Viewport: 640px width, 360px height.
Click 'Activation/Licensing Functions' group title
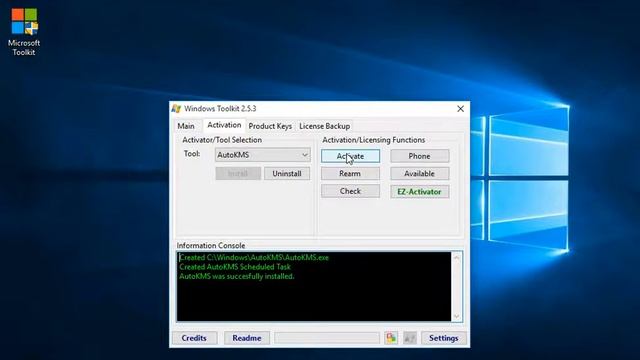click(373, 140)
